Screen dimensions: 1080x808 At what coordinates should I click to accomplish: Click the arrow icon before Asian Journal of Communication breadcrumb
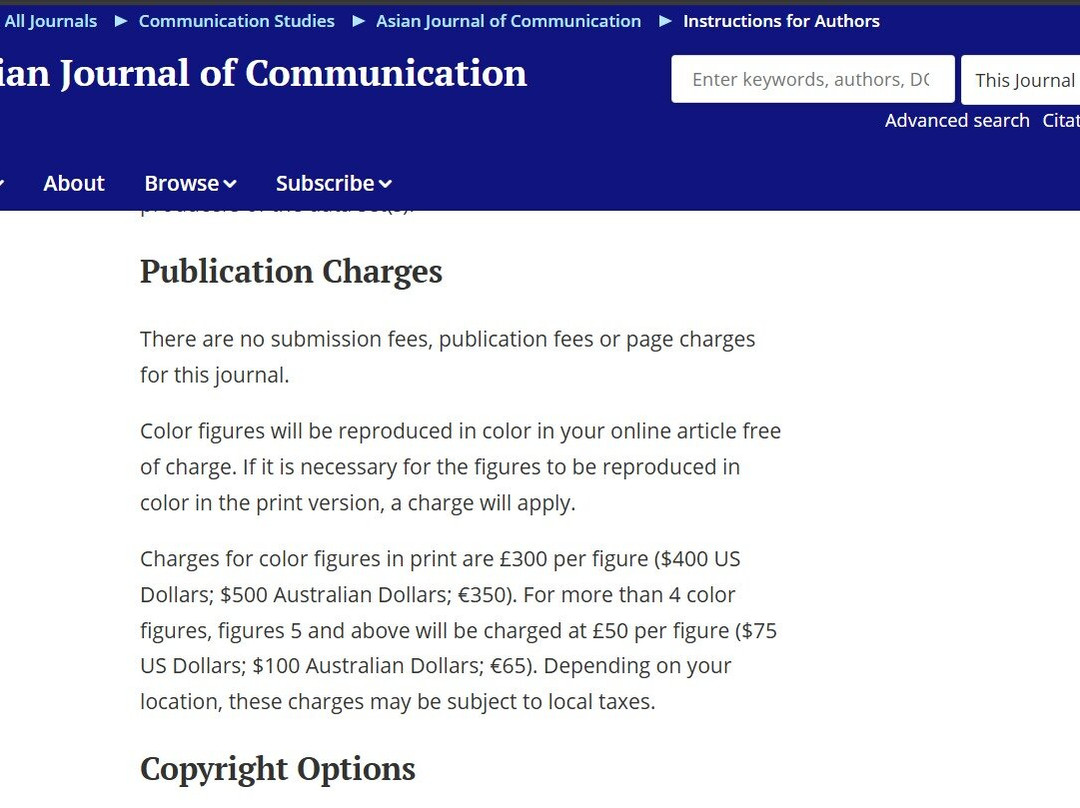click(358, 21)
